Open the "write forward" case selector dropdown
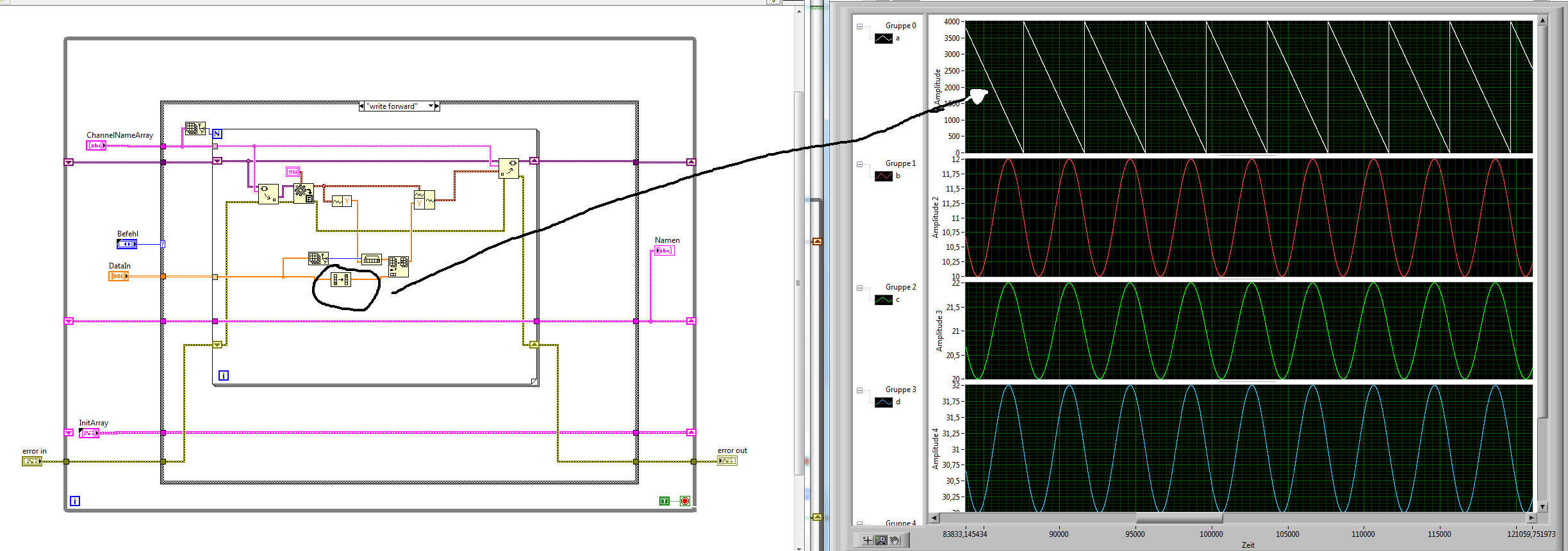The image size is (1568, 551). click(x=431, y=106)
